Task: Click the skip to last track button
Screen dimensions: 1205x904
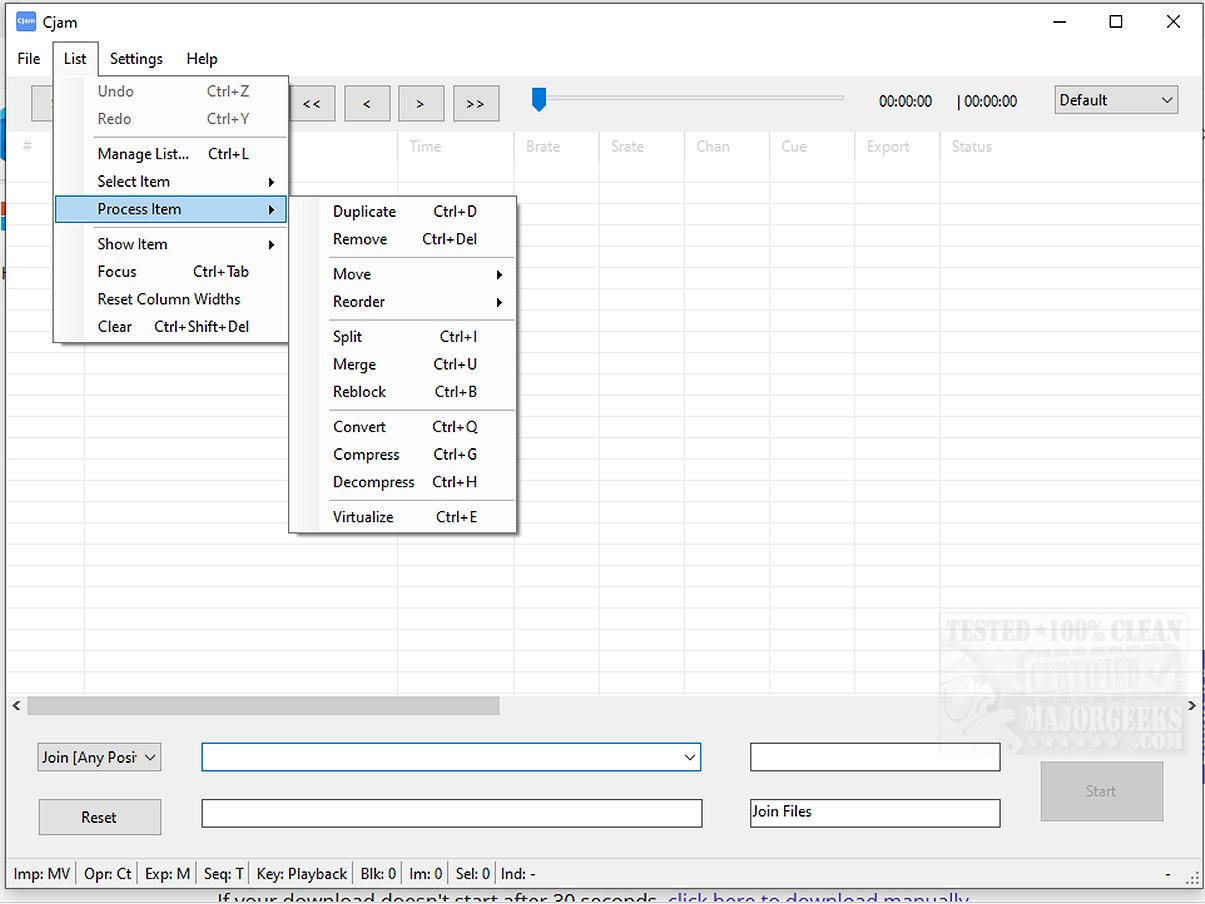Action: [x=475, y=103]
